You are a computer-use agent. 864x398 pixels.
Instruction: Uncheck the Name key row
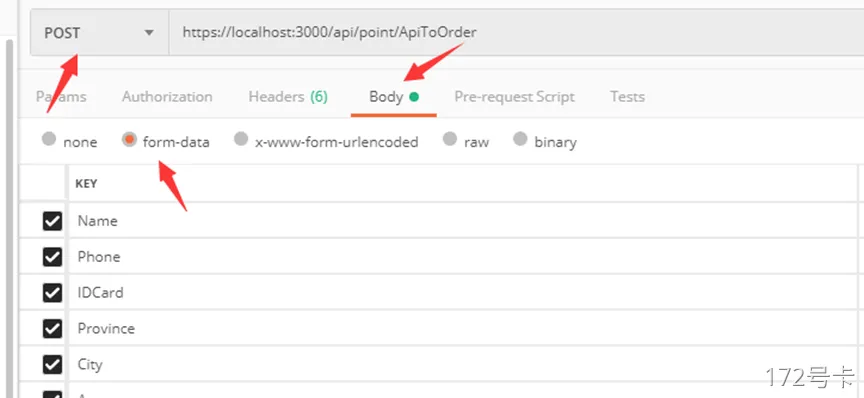click(52, 221)
